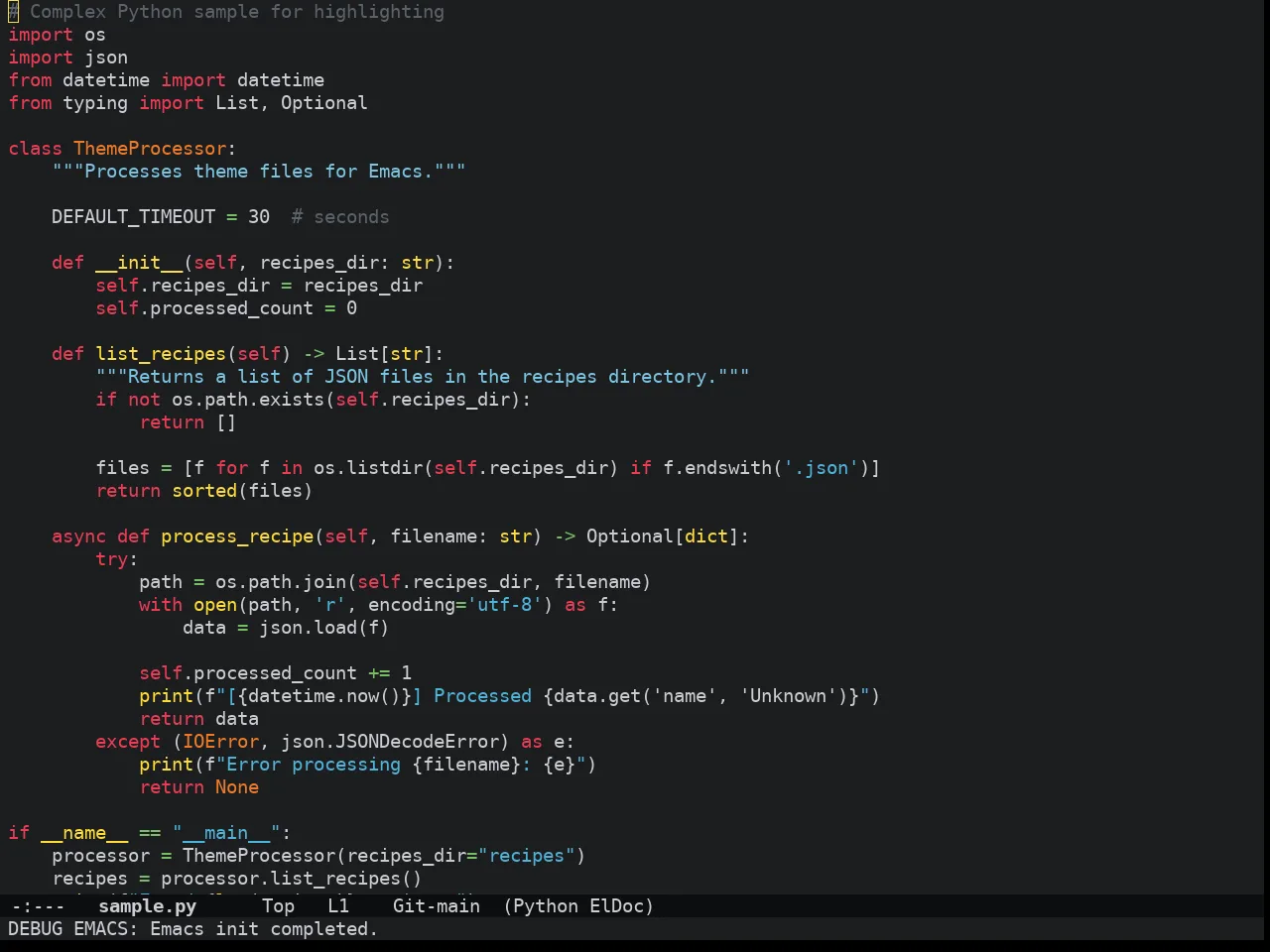This screenshot has width=1270, height=952.
Task: Click the 'List[str]' return annotation
Action: click(x=384, y=354)
